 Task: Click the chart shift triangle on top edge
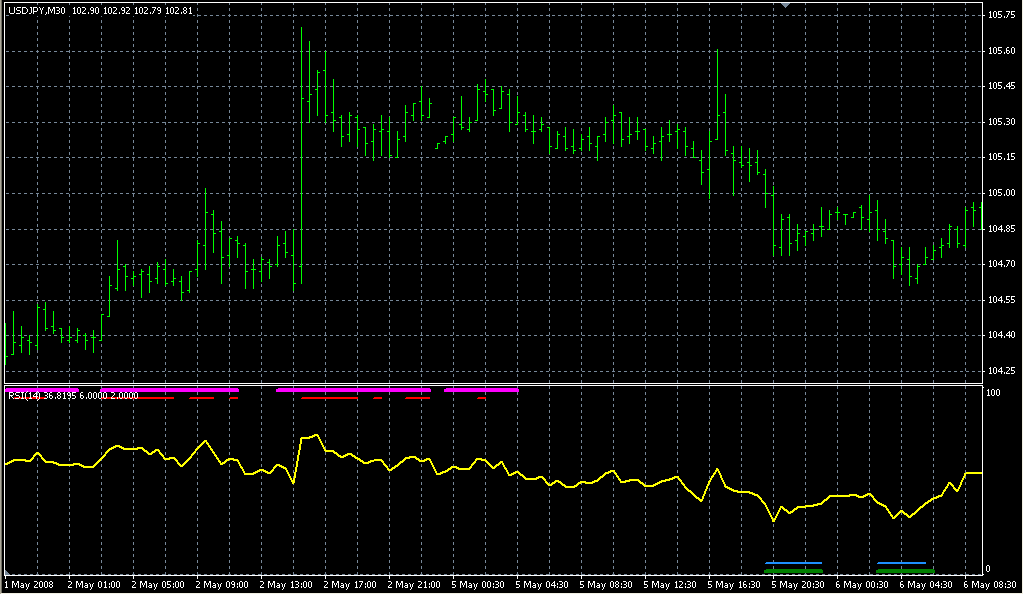coord(787,6)
